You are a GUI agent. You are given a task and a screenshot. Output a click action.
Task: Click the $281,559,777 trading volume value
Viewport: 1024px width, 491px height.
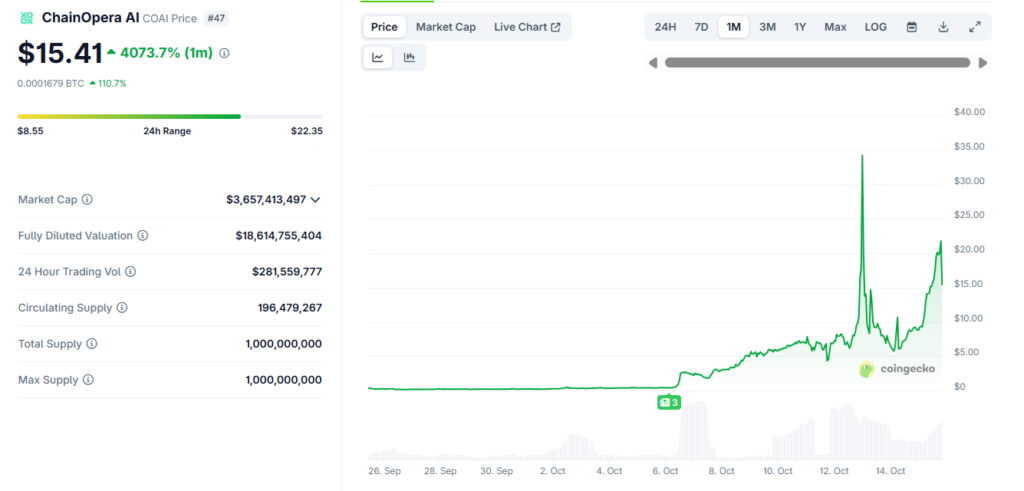coord(287,272)
